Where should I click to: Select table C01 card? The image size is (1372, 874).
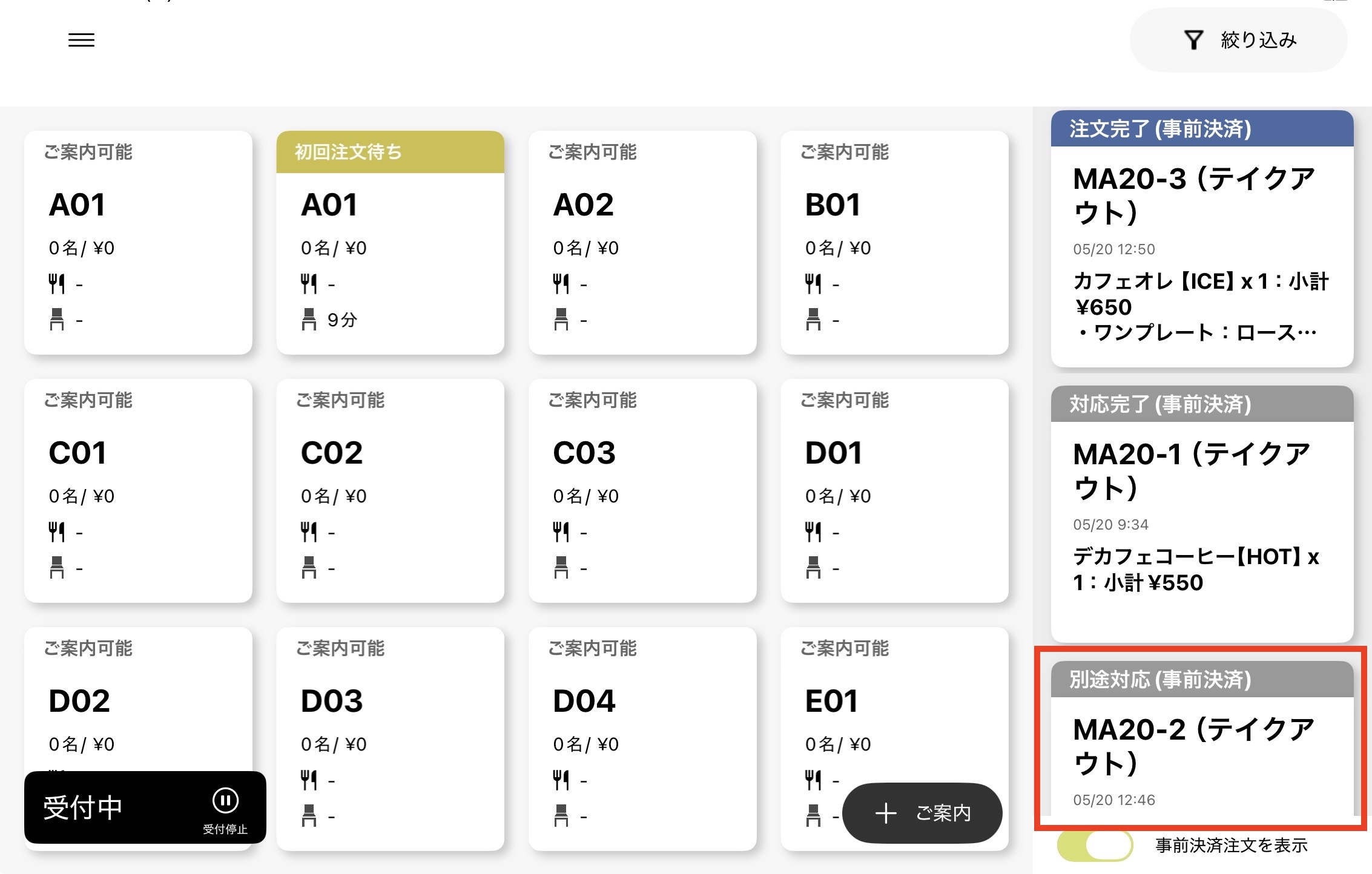(138, 491)
